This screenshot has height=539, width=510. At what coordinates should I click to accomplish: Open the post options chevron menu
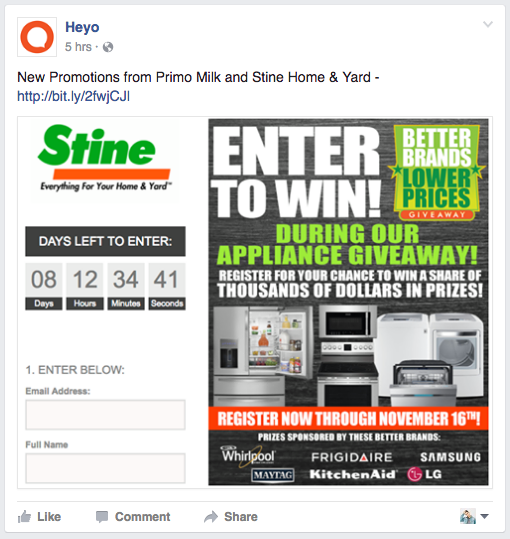(488, 24)
